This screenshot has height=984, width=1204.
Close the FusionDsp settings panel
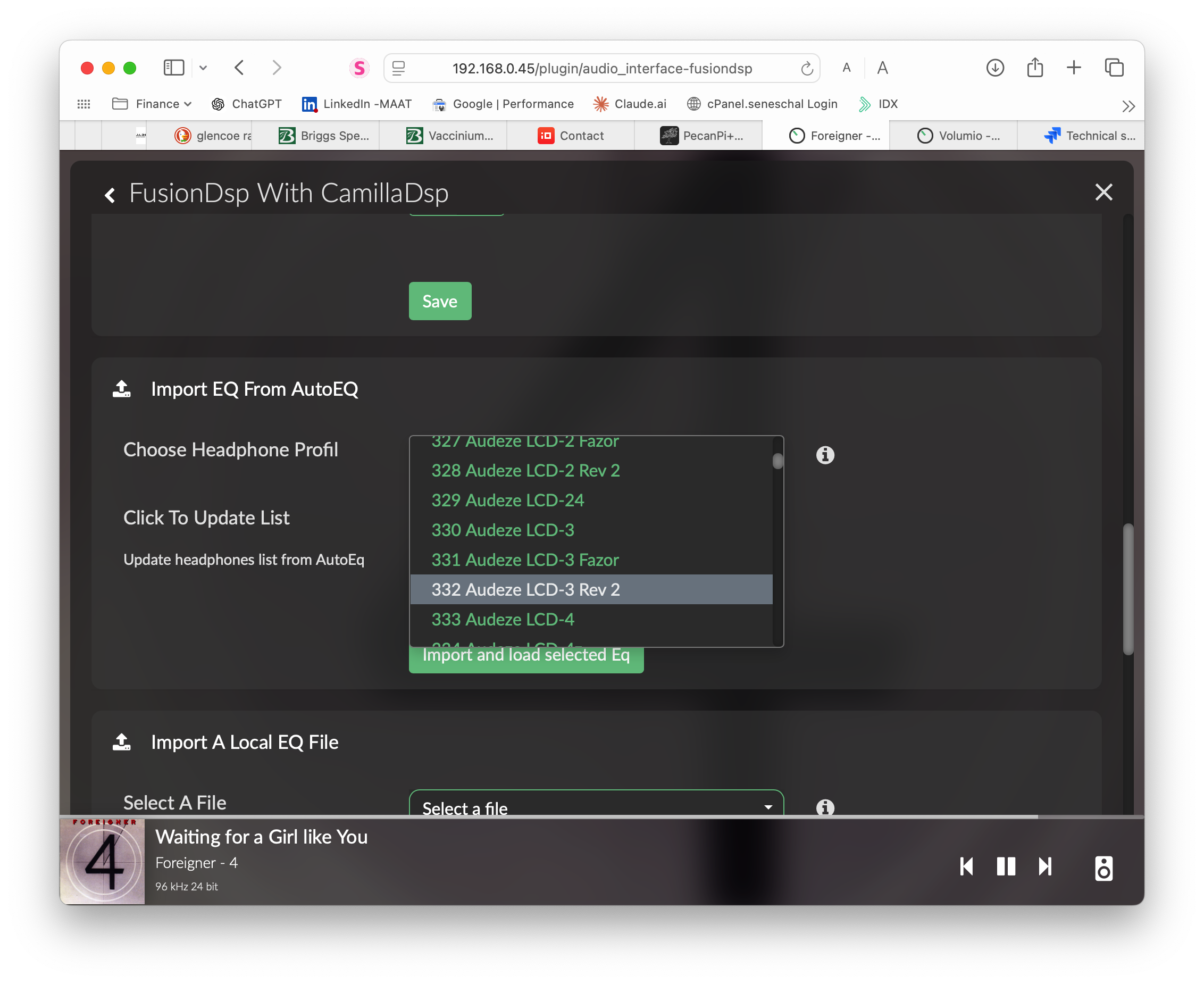[1103, 192]
